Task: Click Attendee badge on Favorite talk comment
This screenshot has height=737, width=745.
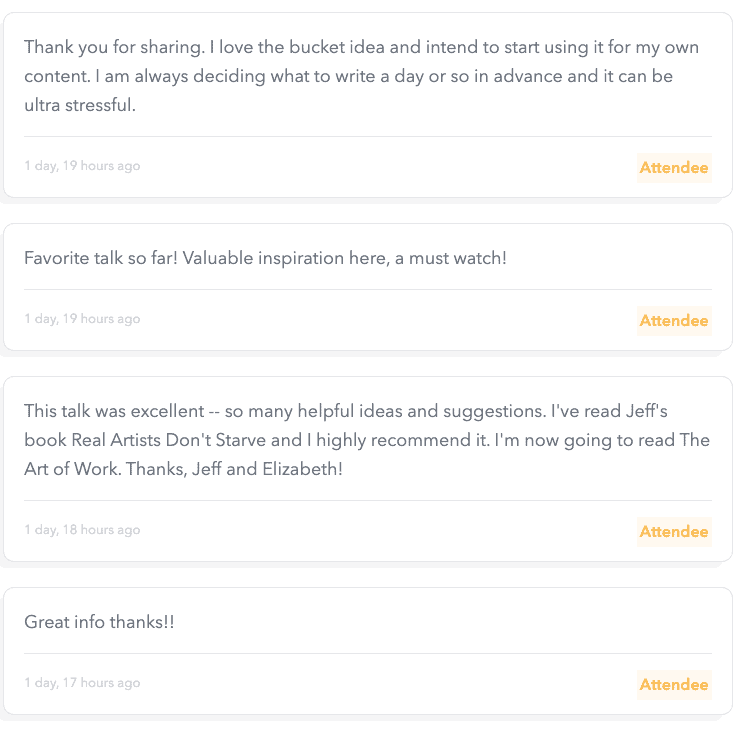Action: tap(673, 321)
